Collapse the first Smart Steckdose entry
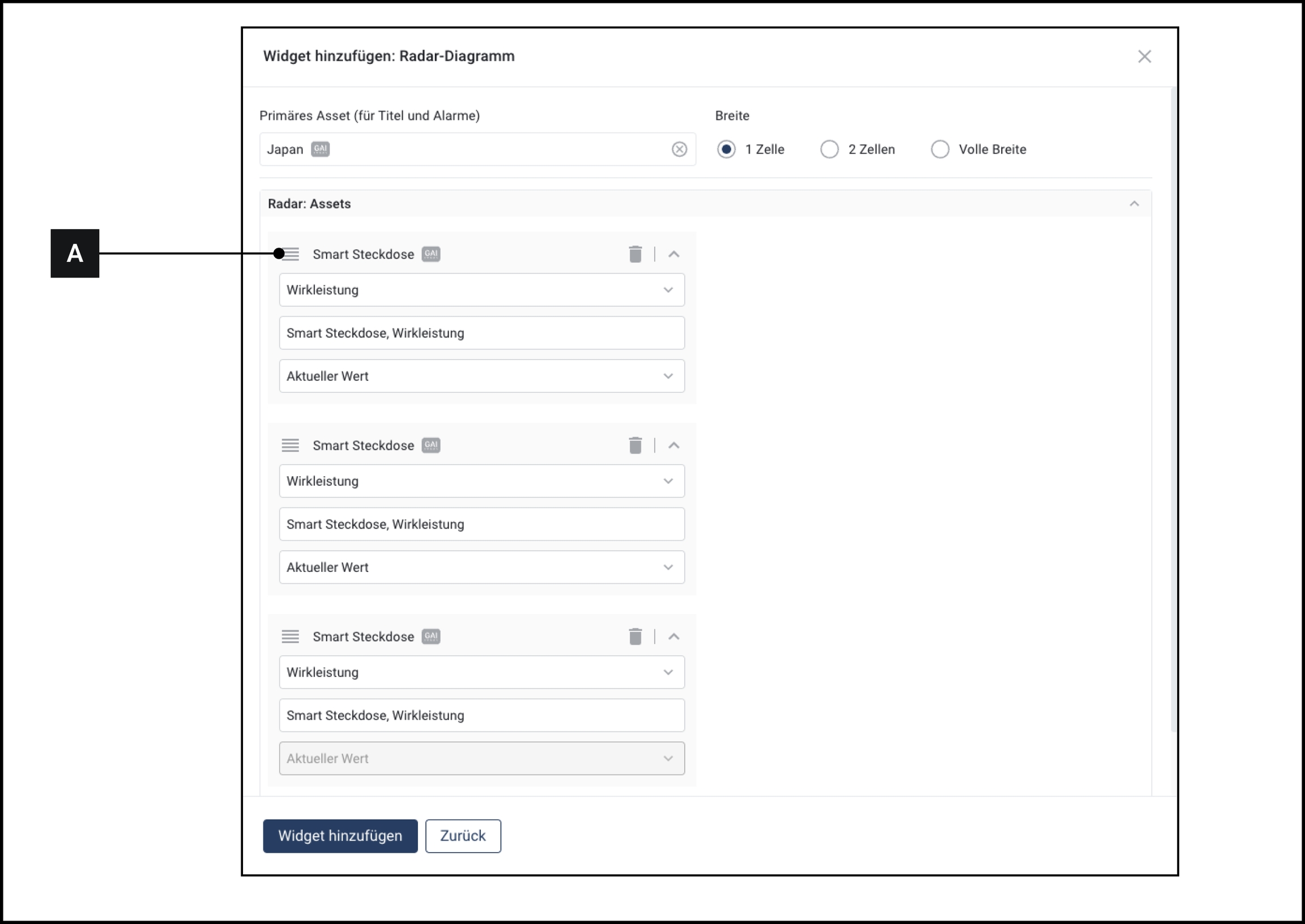Screen dimensions: 1305x924 [674, 254]
